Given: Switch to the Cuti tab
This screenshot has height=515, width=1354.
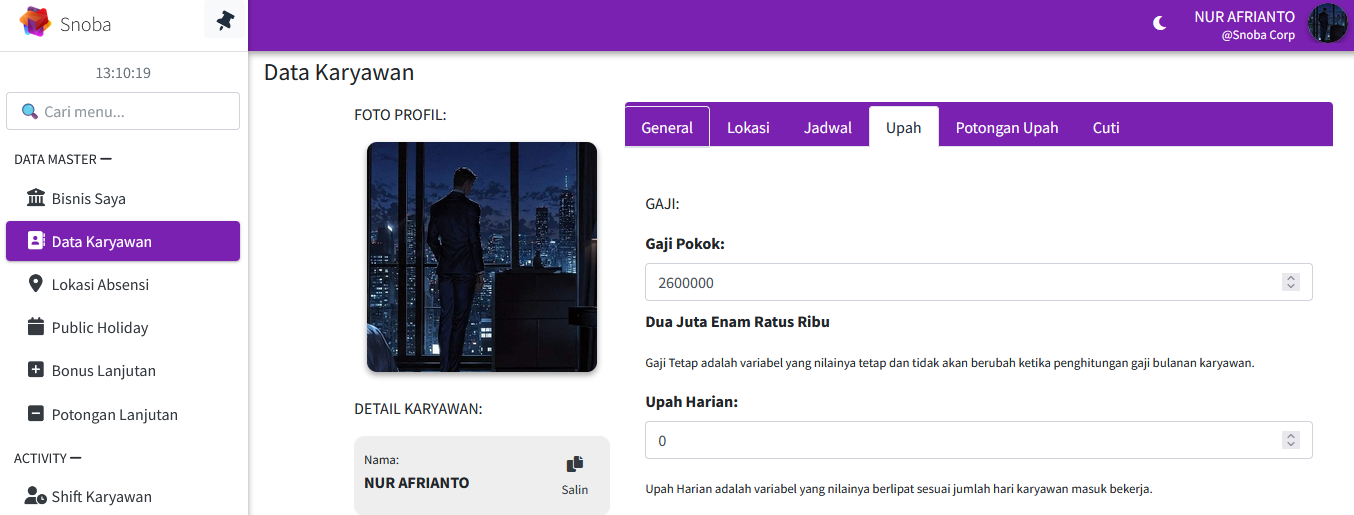Looking at the screenshot, I should coord(1106,127).
